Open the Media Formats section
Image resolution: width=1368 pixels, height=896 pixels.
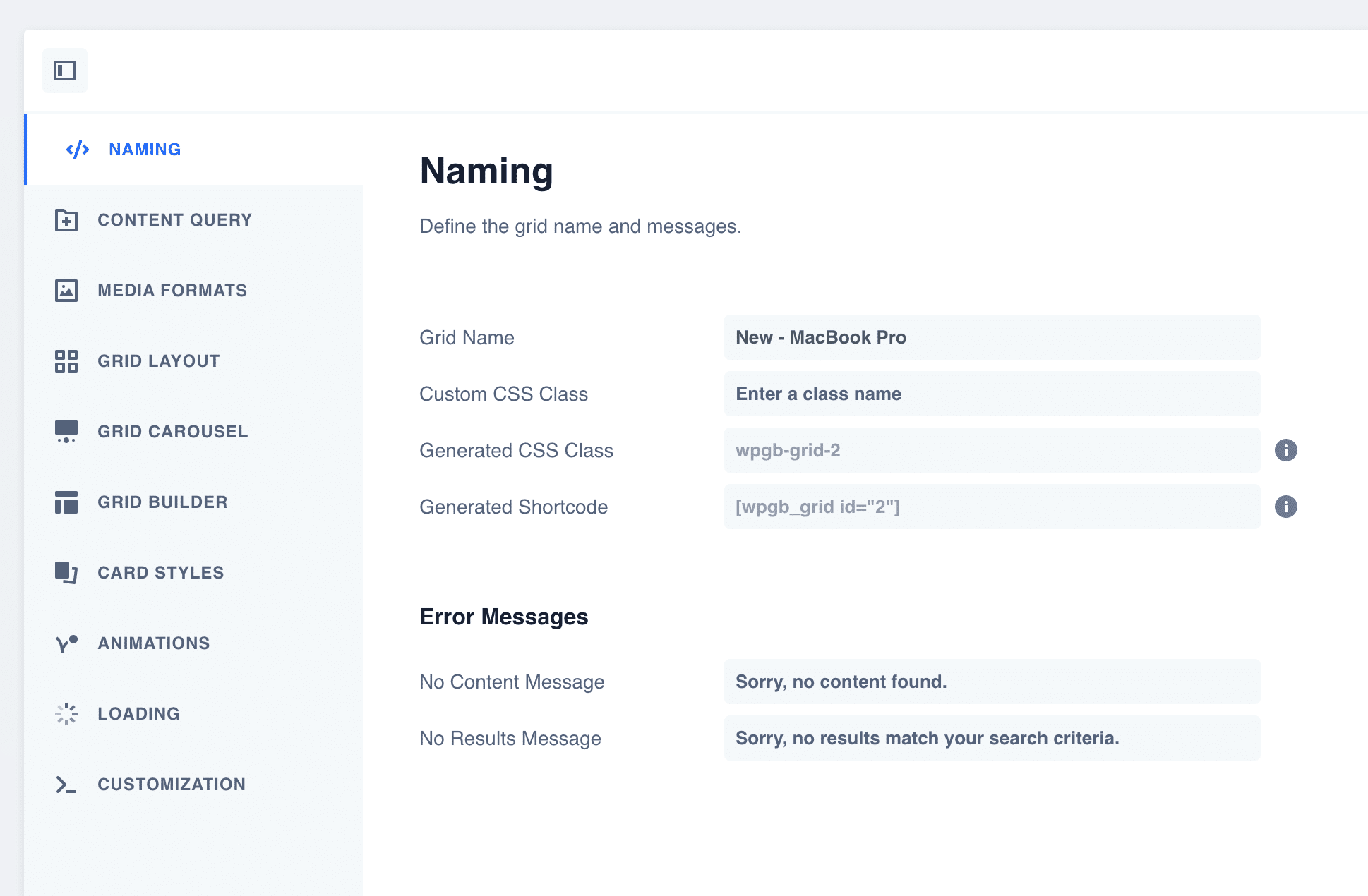pyautogui.click(x=194, y=291)
